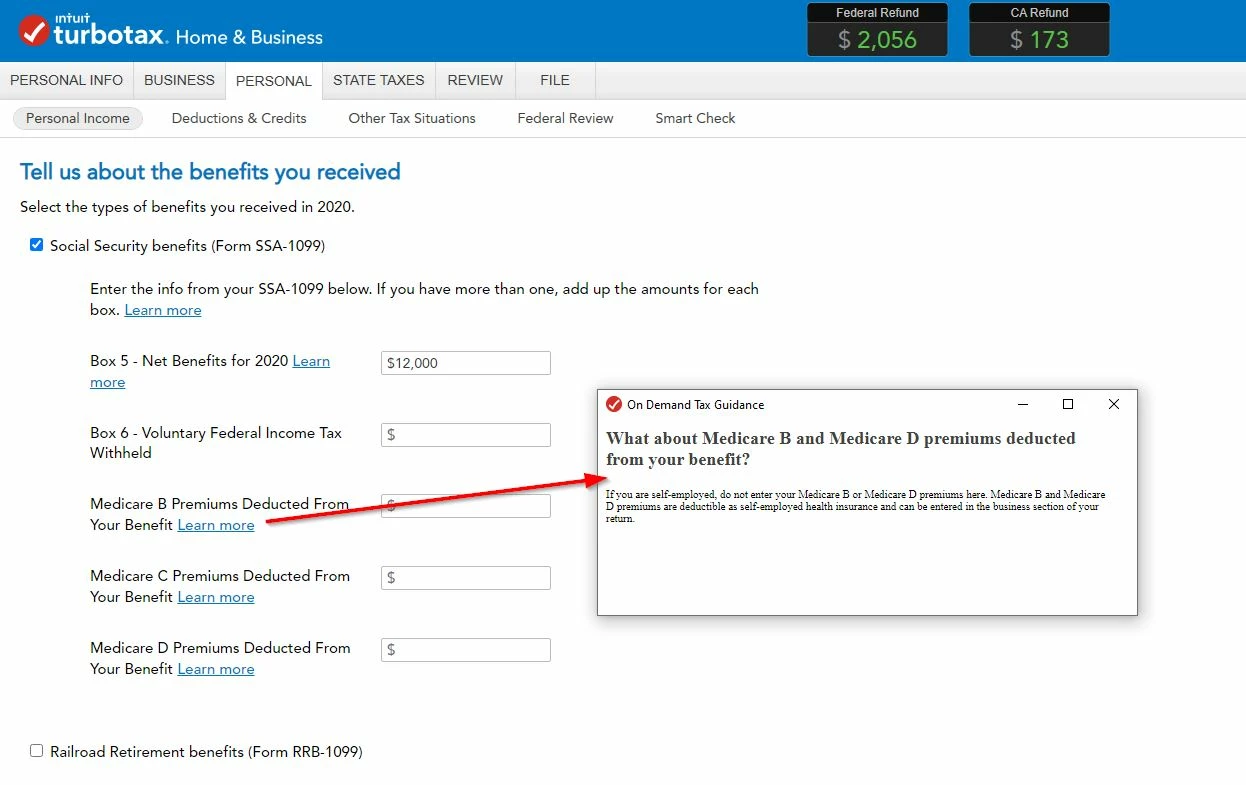
Task: Close the On Demand Tax Guidance window
Action: click(1114, 404)
